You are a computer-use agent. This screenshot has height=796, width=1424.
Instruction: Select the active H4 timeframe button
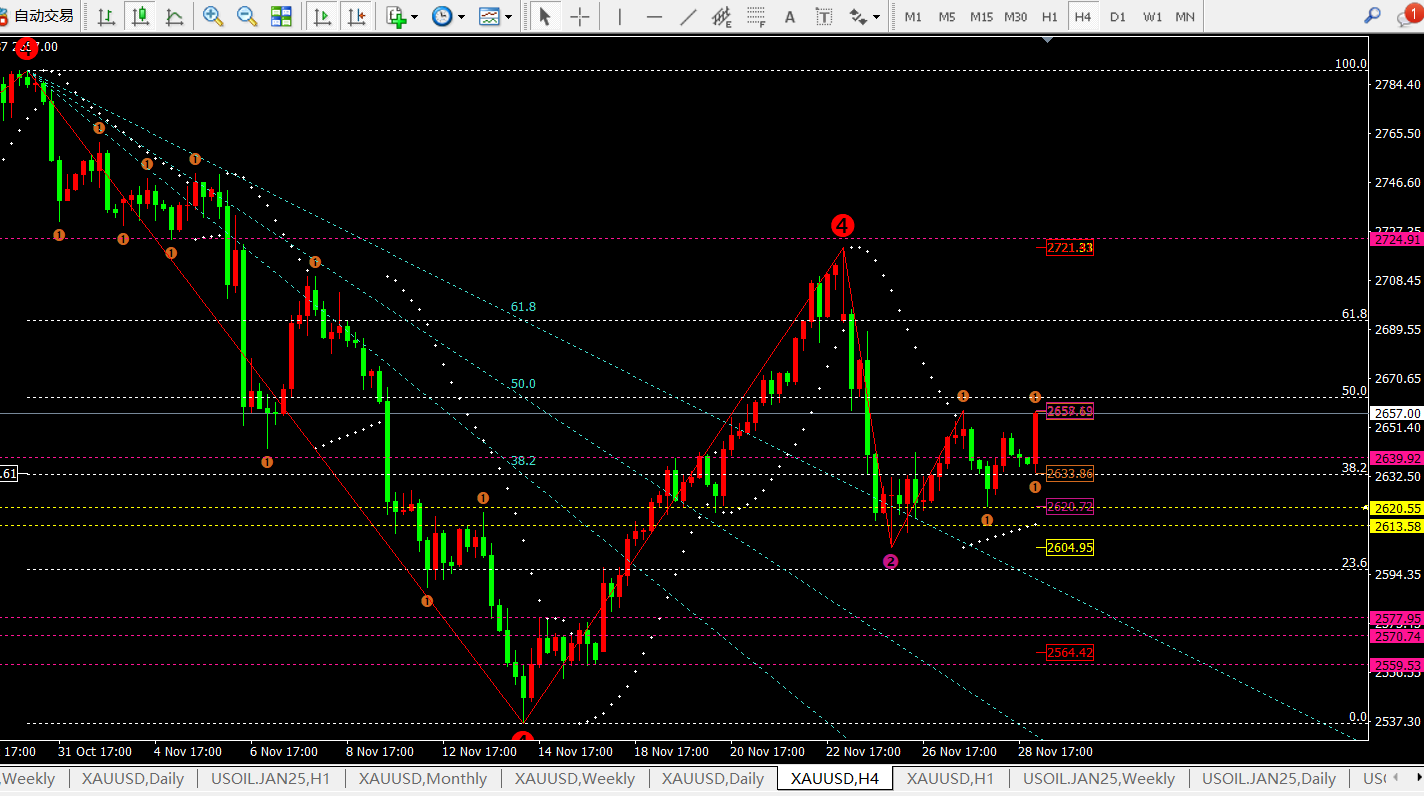click(x=1083, y=16)
